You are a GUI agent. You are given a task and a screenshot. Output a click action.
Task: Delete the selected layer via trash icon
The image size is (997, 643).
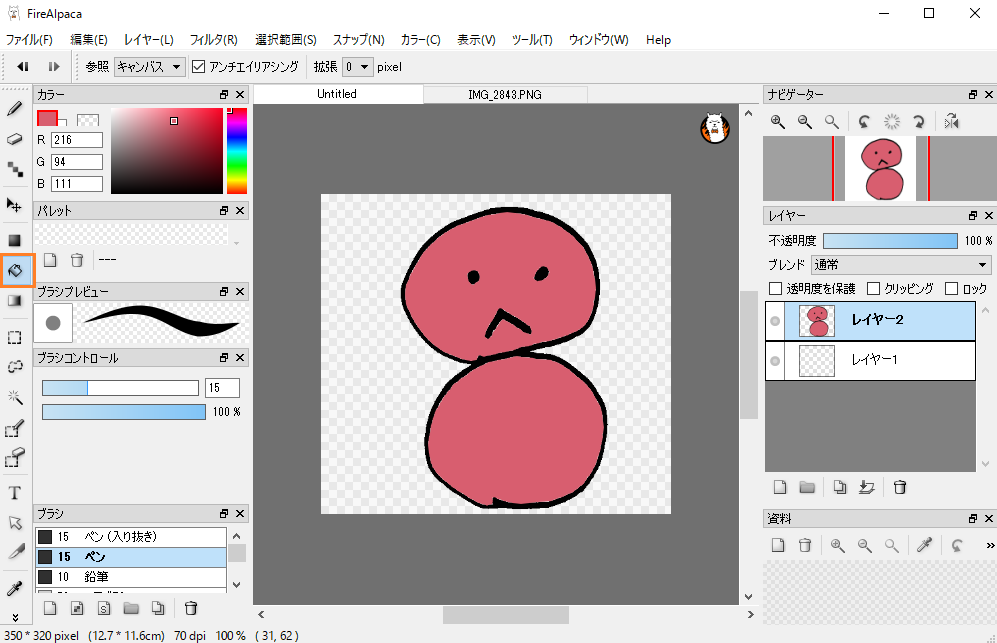[x=899, y=487]
